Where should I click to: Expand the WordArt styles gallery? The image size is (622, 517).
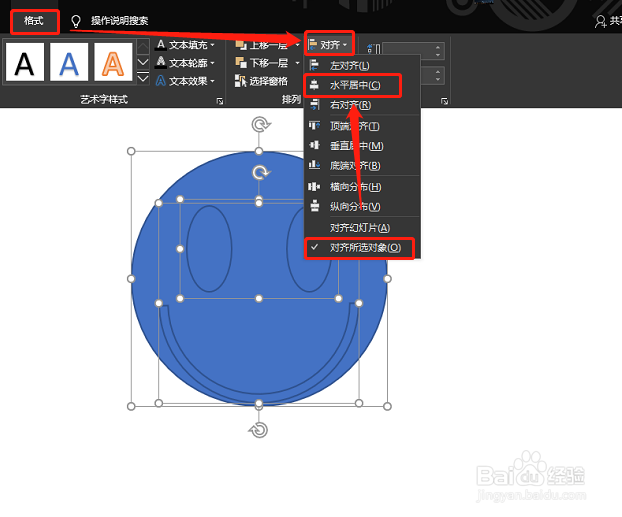pyautogui.click(x=143, y=78)
